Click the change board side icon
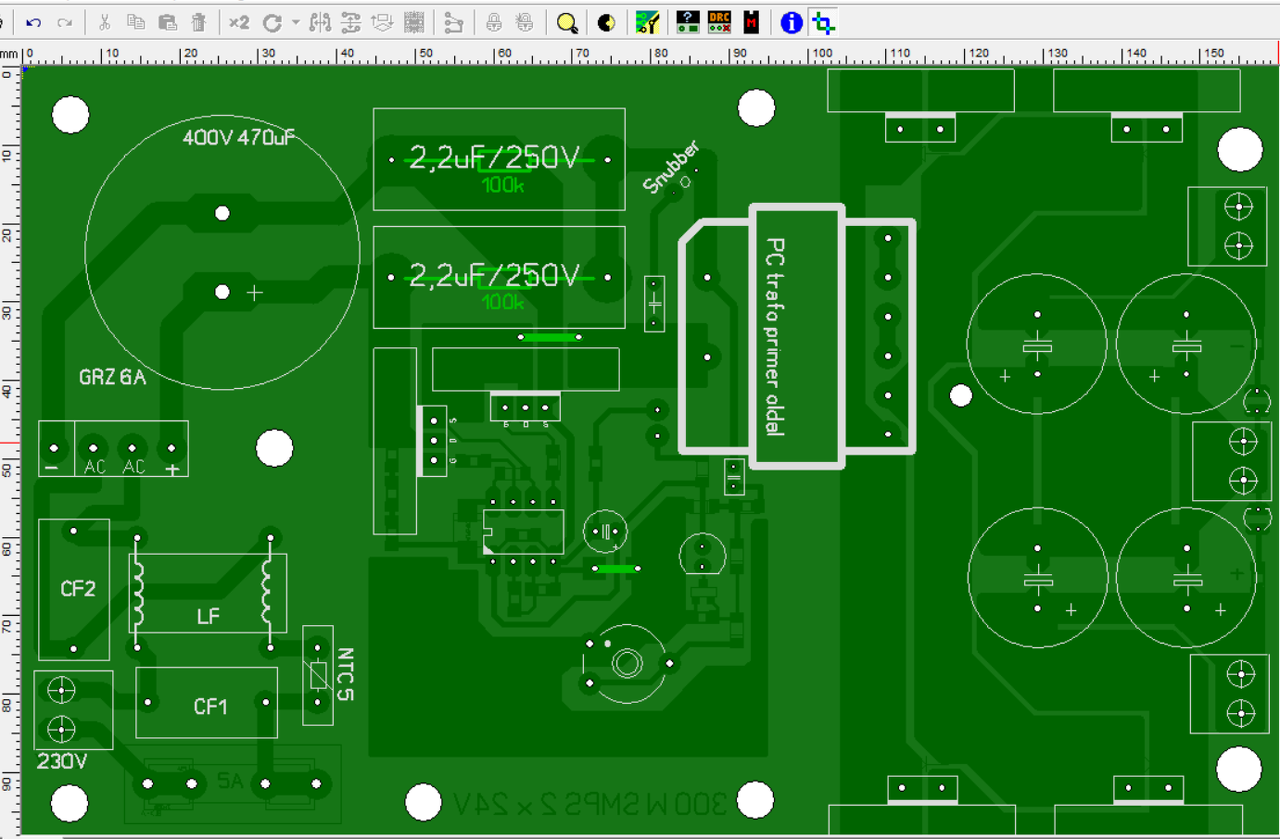1280x839 pixels. (382, 22)
